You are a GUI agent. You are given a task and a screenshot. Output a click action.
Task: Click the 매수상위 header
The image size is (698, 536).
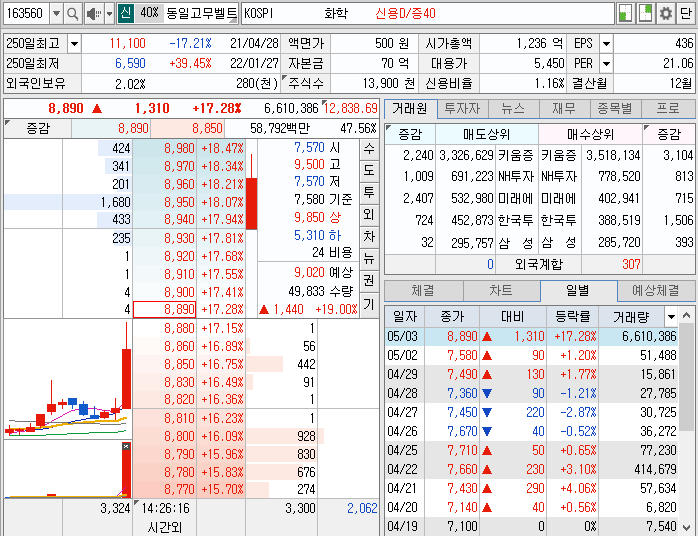pos(590,134)
